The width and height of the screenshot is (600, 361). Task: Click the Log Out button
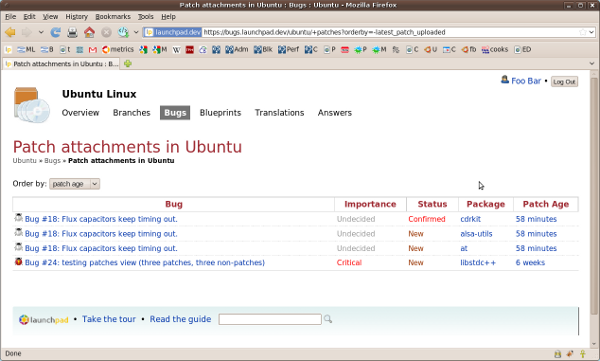click(x=564, y=82)
